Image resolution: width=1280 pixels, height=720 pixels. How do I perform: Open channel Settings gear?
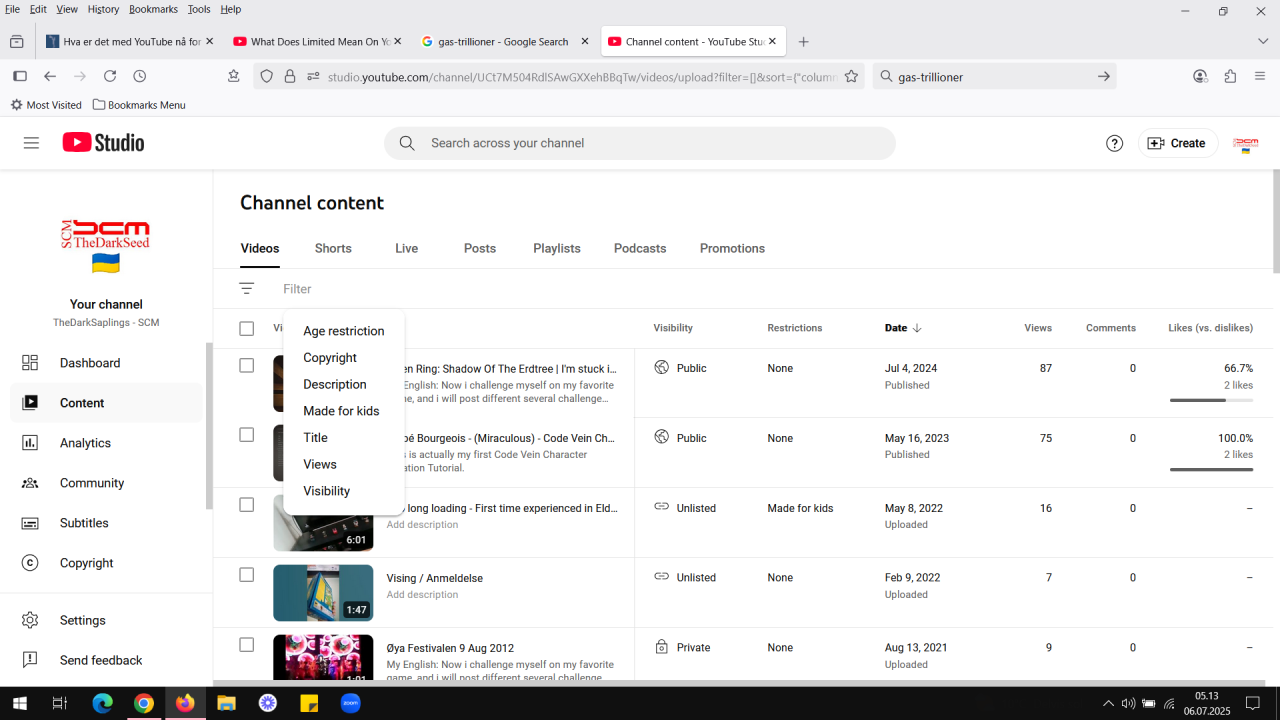82,620
